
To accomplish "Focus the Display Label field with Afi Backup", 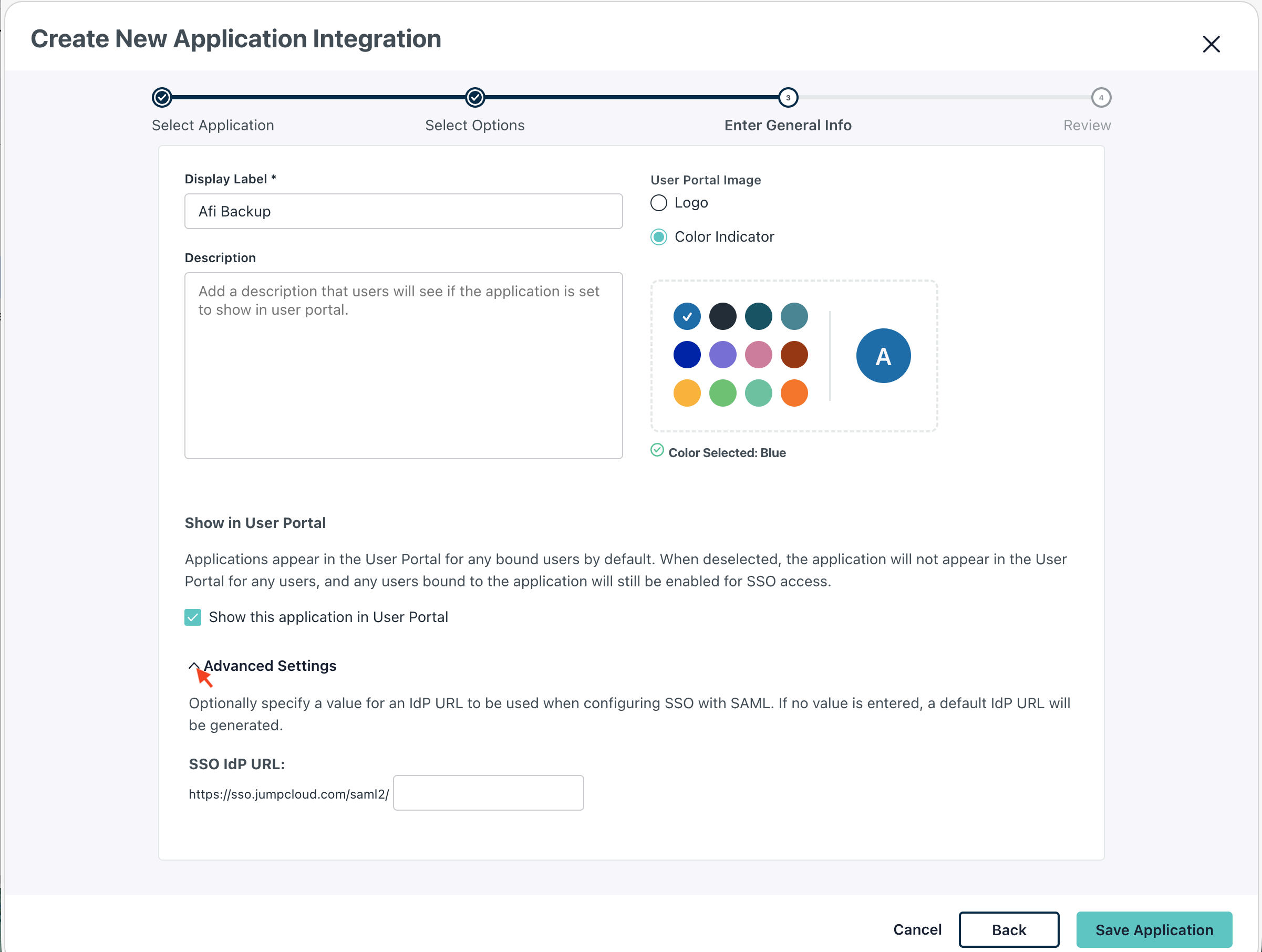I will 404,212.
